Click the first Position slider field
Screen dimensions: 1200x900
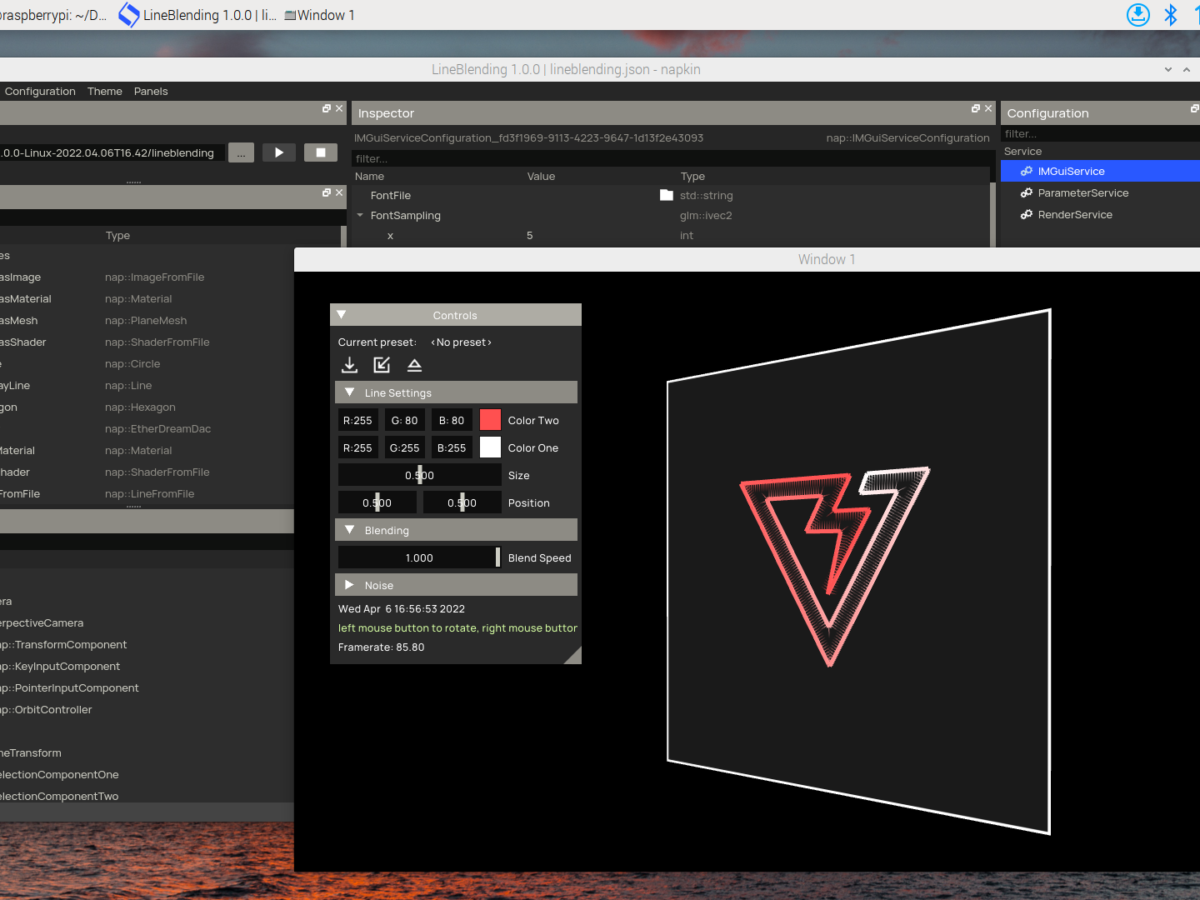tap(377, 503)
